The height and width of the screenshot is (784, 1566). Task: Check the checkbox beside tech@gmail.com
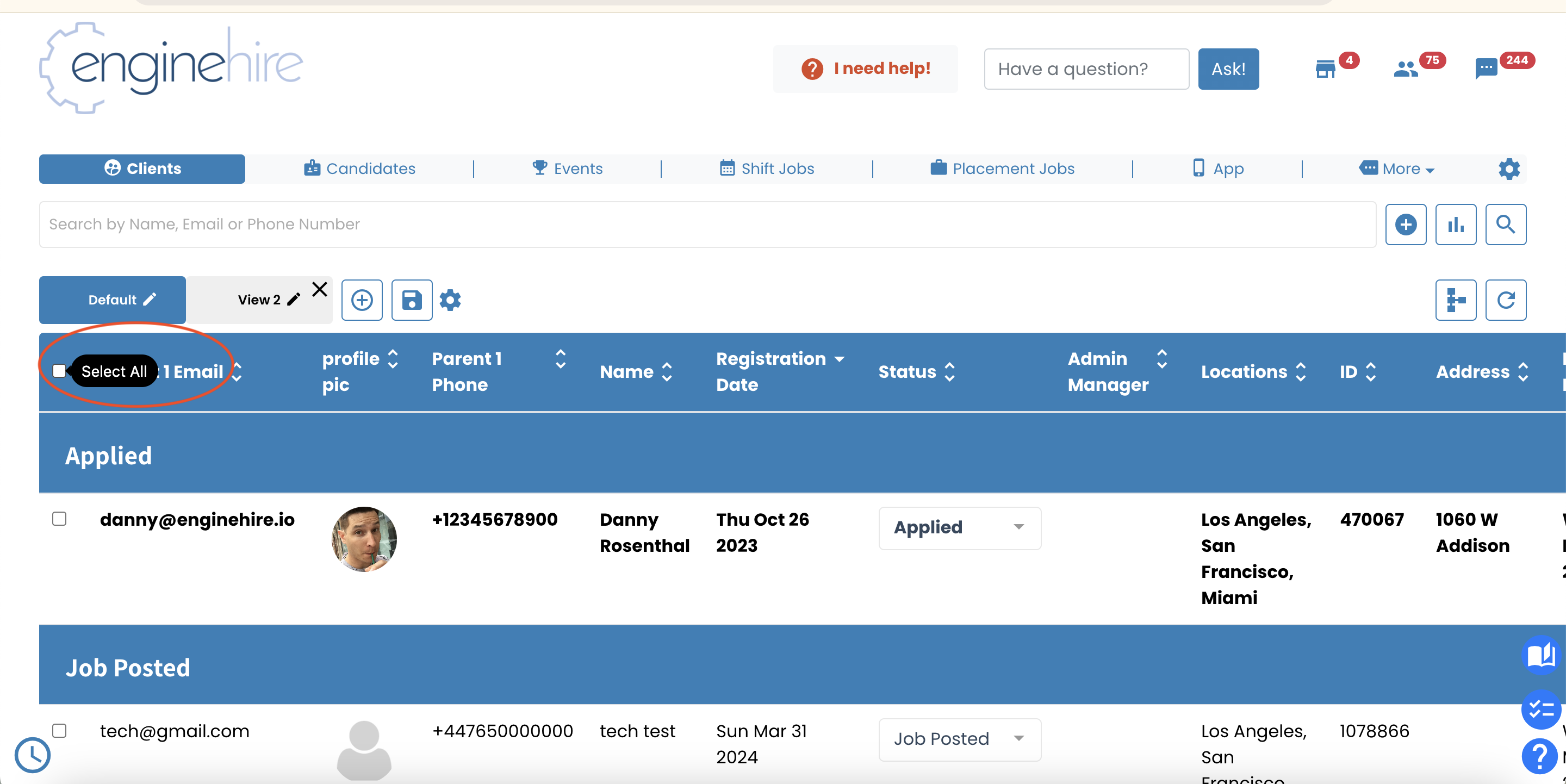click(x=60, y=731)
